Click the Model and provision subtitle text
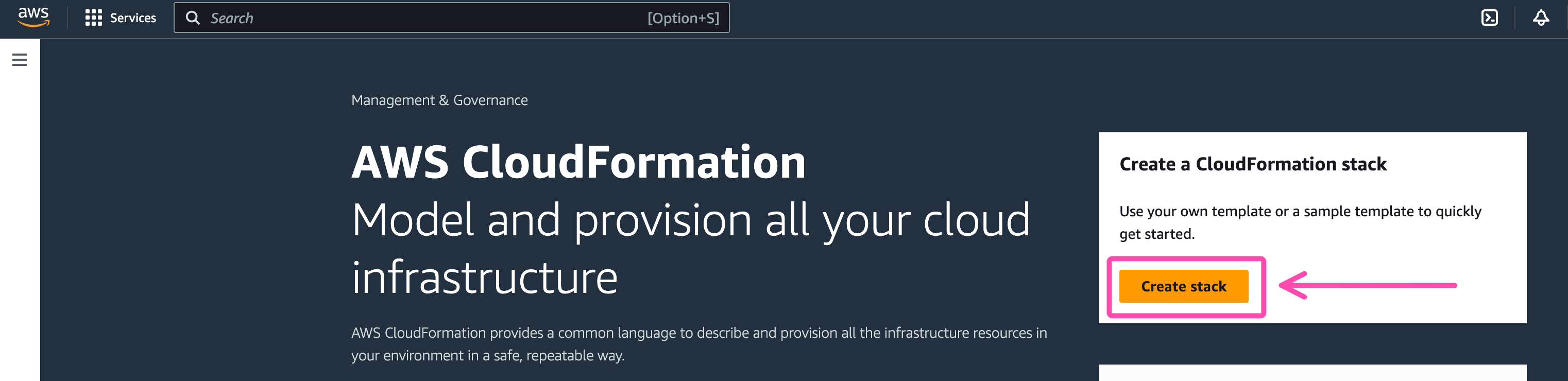Image resolution: width=1568 pixels, height=381 pixels. coord(691,248)
